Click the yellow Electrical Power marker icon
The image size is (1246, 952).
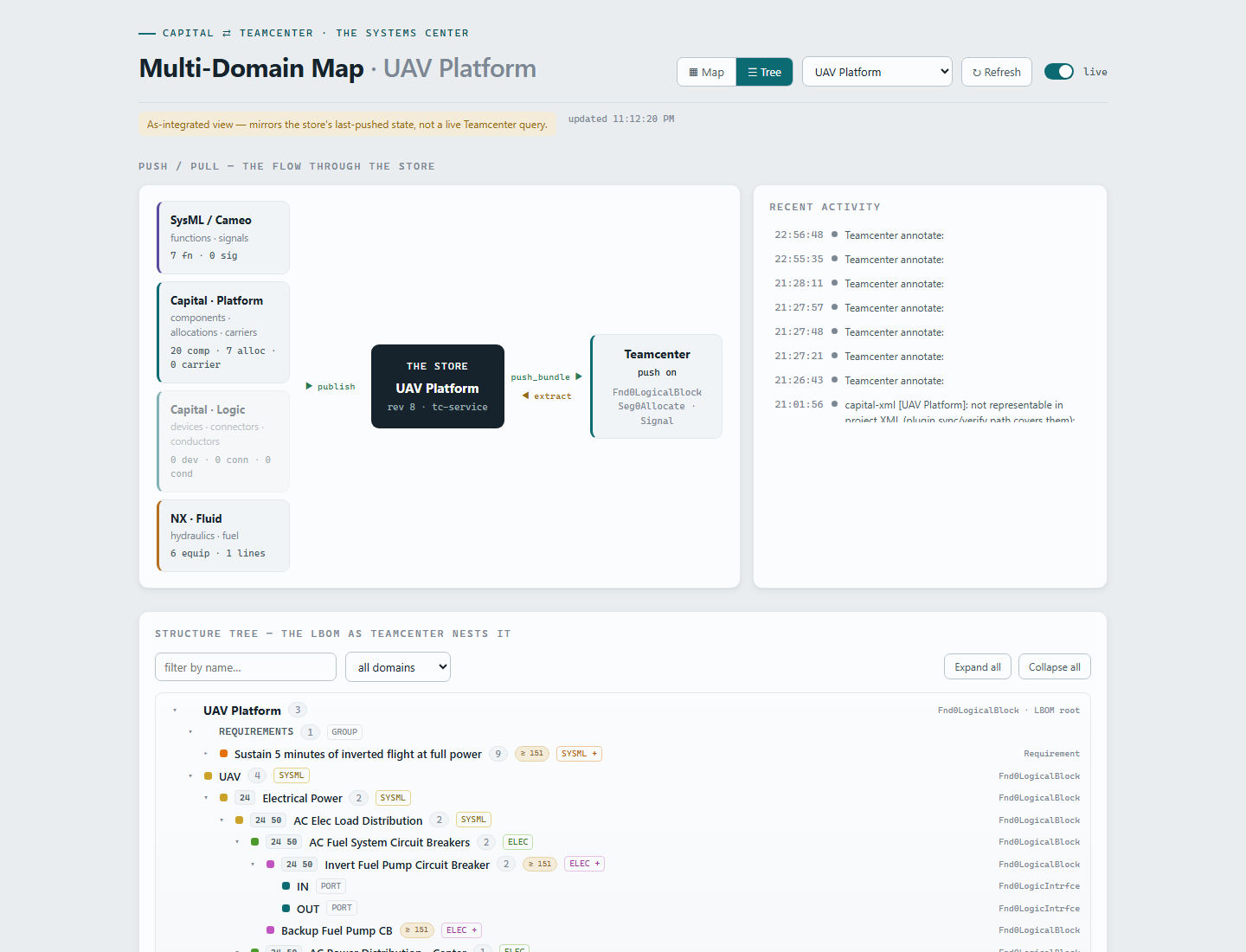(x=223, y=798)
